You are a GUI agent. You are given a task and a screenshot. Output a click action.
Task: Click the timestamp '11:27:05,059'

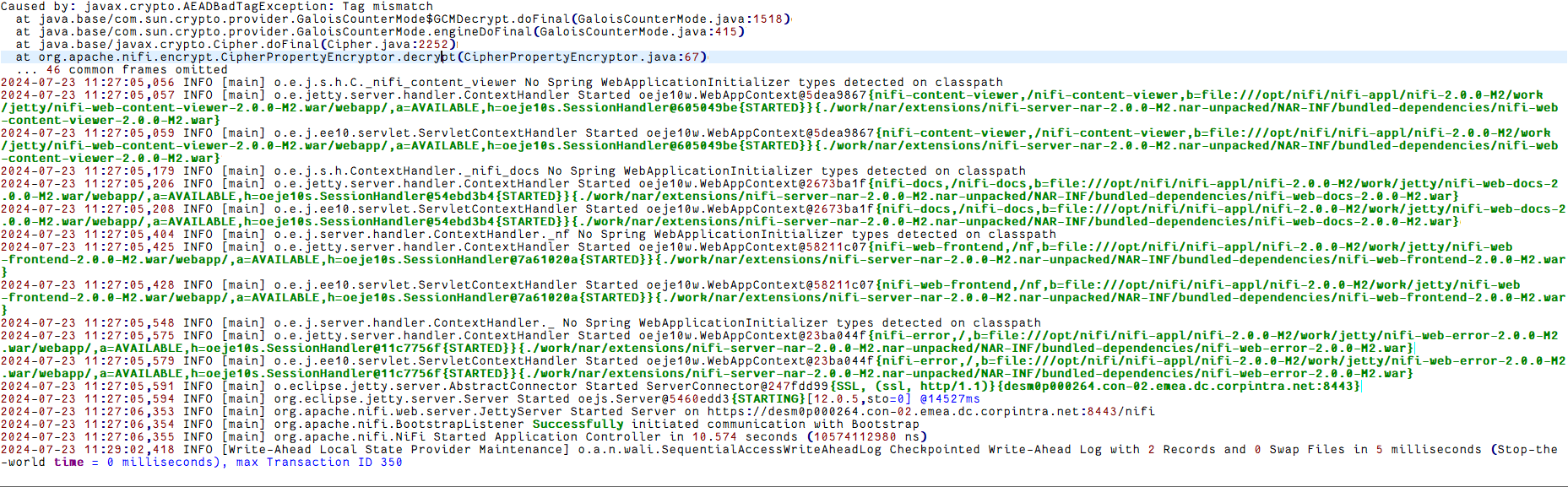pyautogui.click(x=129, y=133)
